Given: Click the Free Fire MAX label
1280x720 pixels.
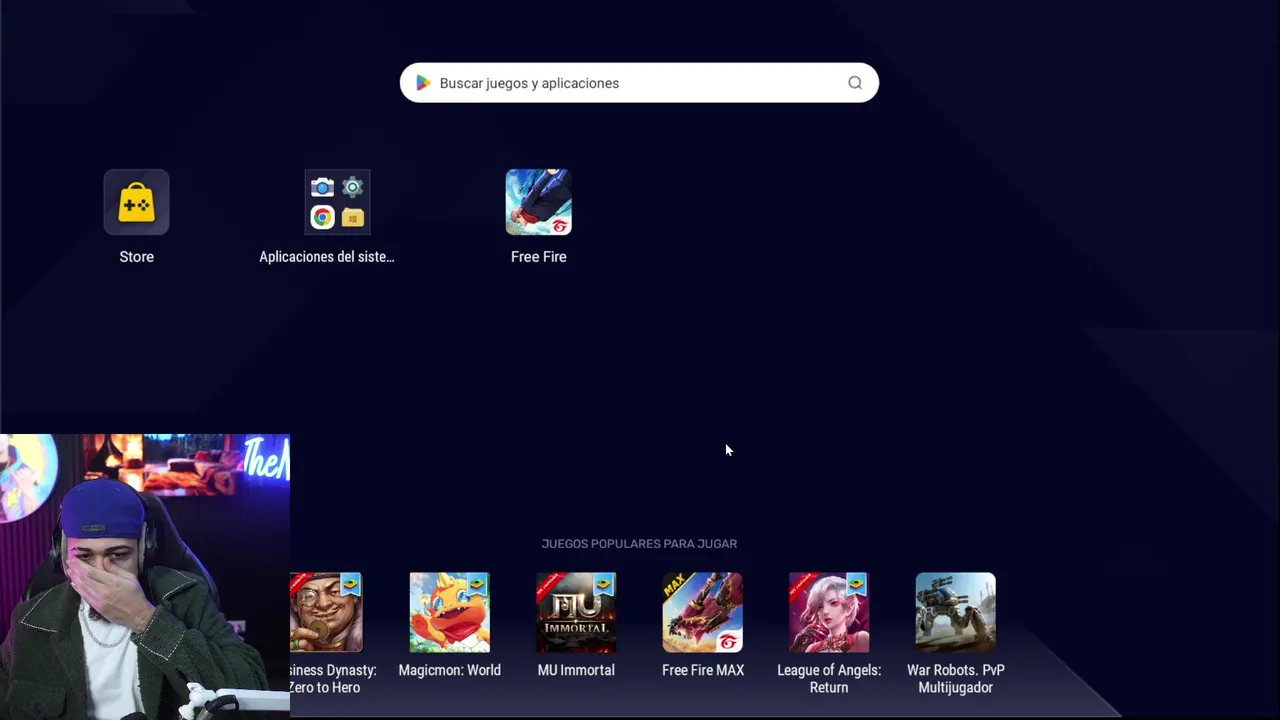Looking at the screenshot, I should pos(703,670).
